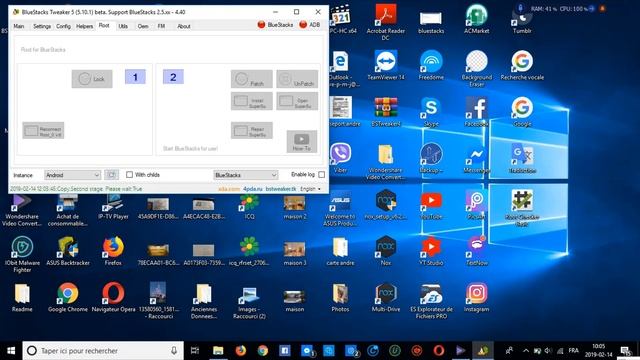
Task: Open the ASUS Backtracker shortcut
Action: (x=68, y=251)
